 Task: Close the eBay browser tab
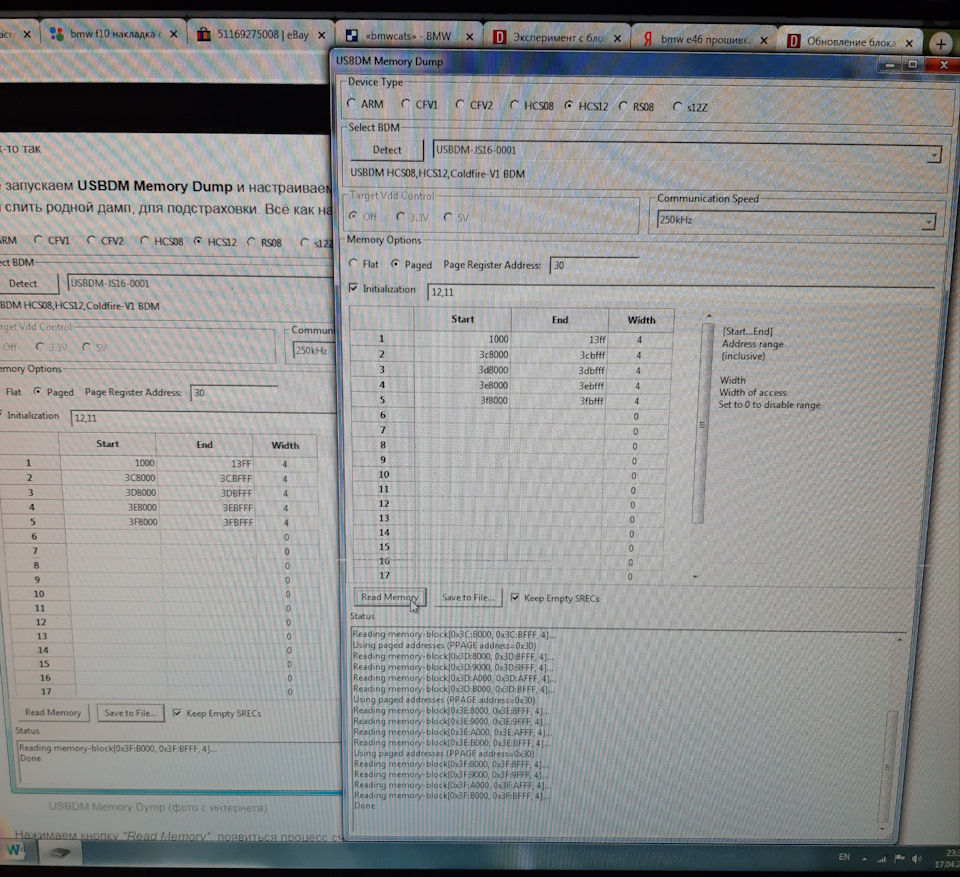pos(321,36)
